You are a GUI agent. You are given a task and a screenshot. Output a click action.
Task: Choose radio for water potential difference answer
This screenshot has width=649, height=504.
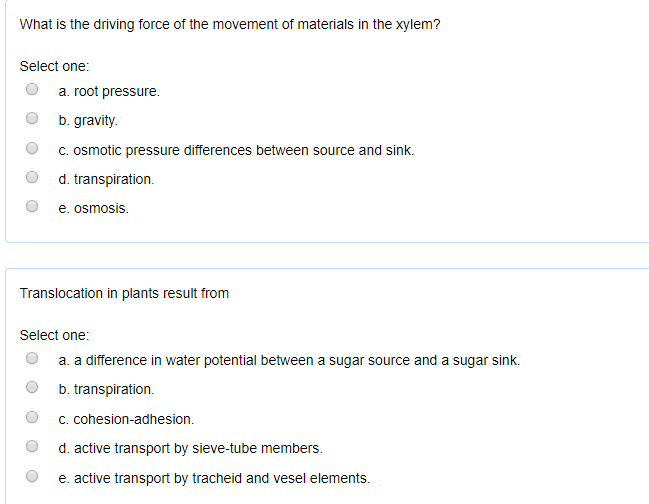click(x=32, y=359)
